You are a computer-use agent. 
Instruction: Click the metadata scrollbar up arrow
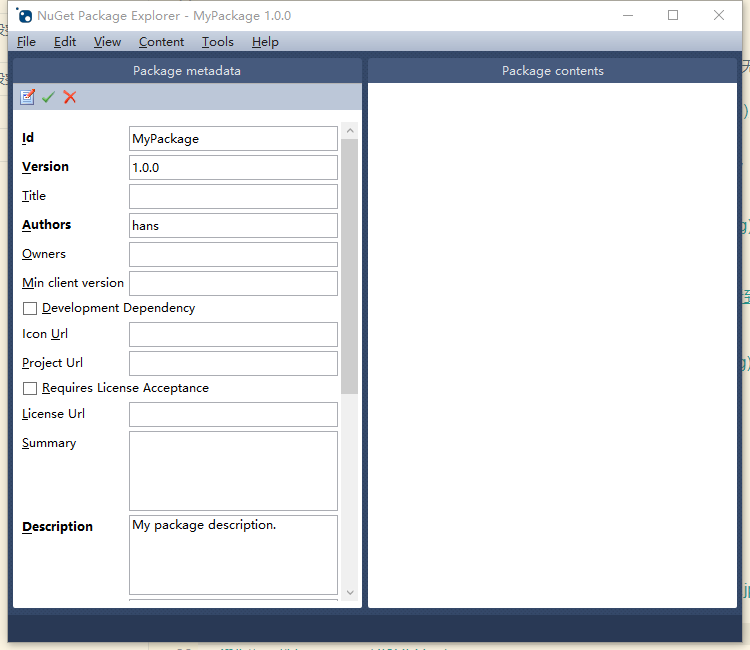coord(350,131)
